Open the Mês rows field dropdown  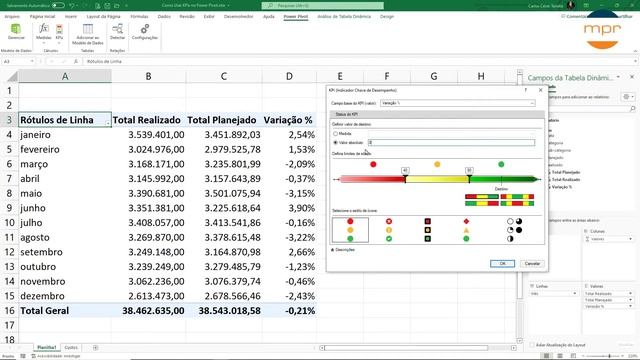575,293
